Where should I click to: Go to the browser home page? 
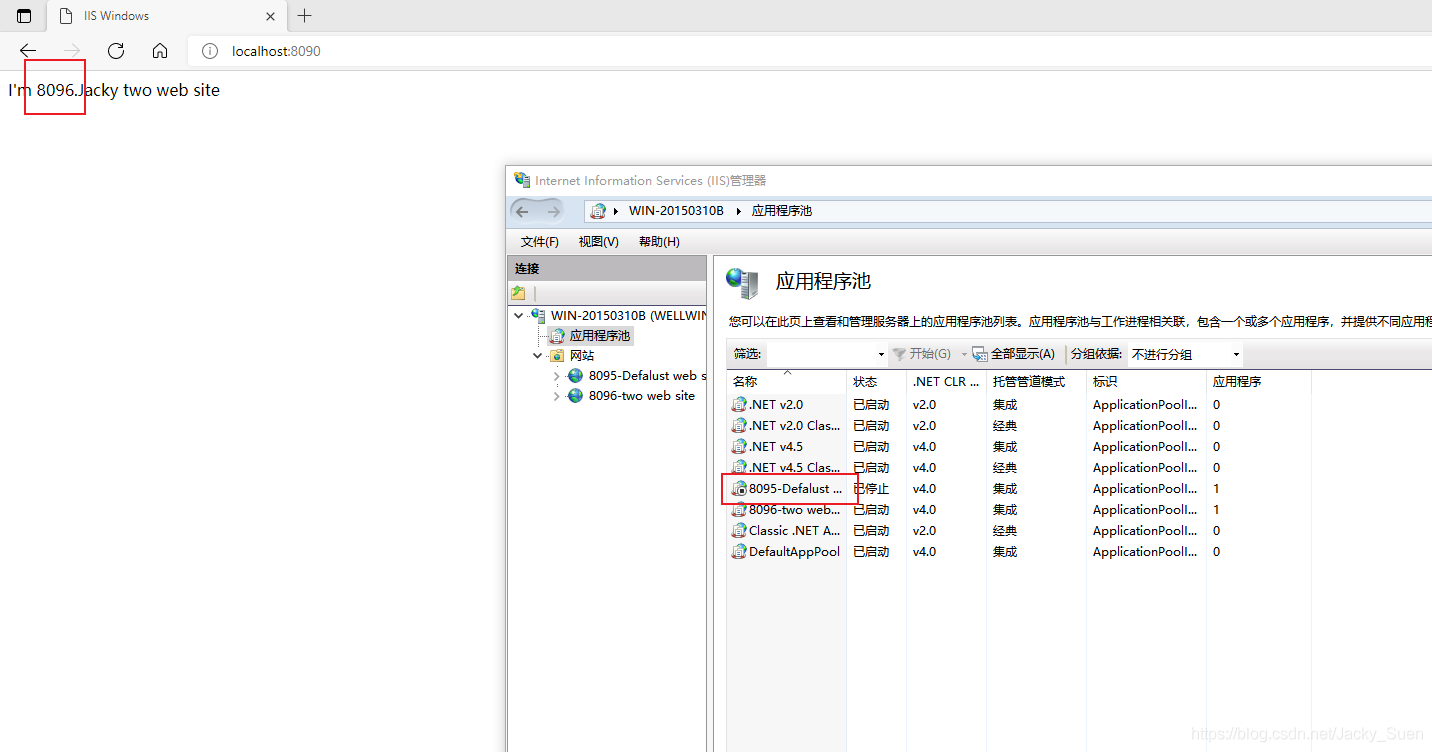[x=160, y=51]
